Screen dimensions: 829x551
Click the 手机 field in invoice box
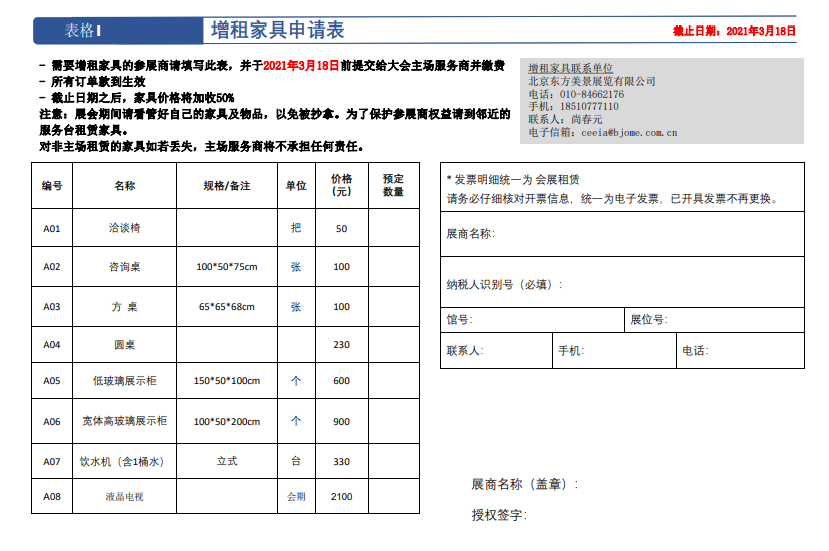tap(630, 351)
